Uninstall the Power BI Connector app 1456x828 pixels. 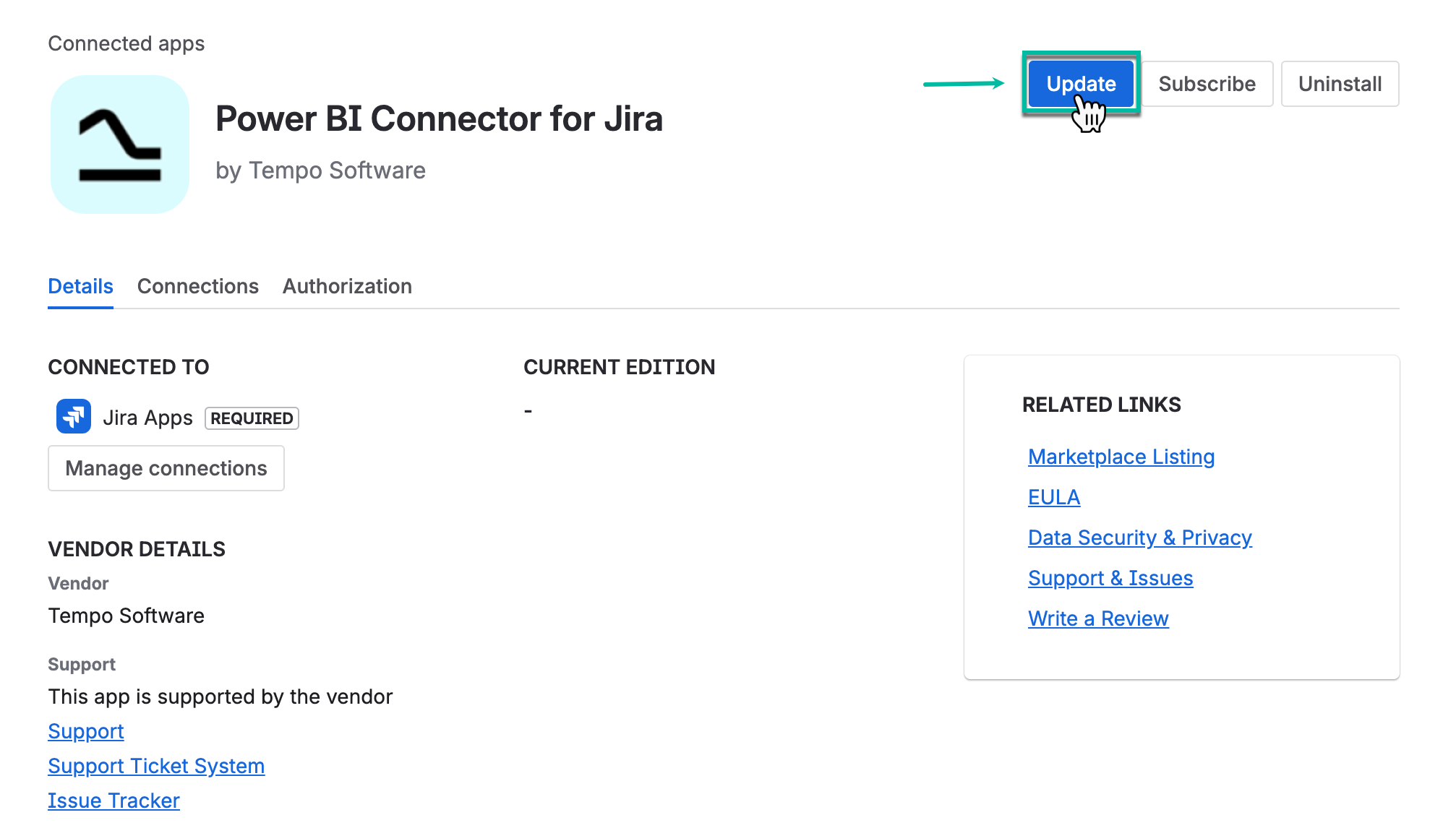coord(1340,84)
